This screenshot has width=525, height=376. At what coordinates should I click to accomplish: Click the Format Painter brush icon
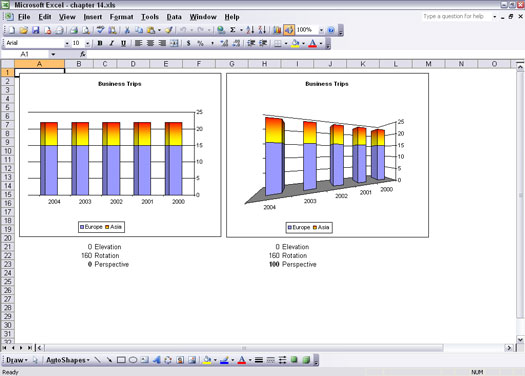[169, 30]
